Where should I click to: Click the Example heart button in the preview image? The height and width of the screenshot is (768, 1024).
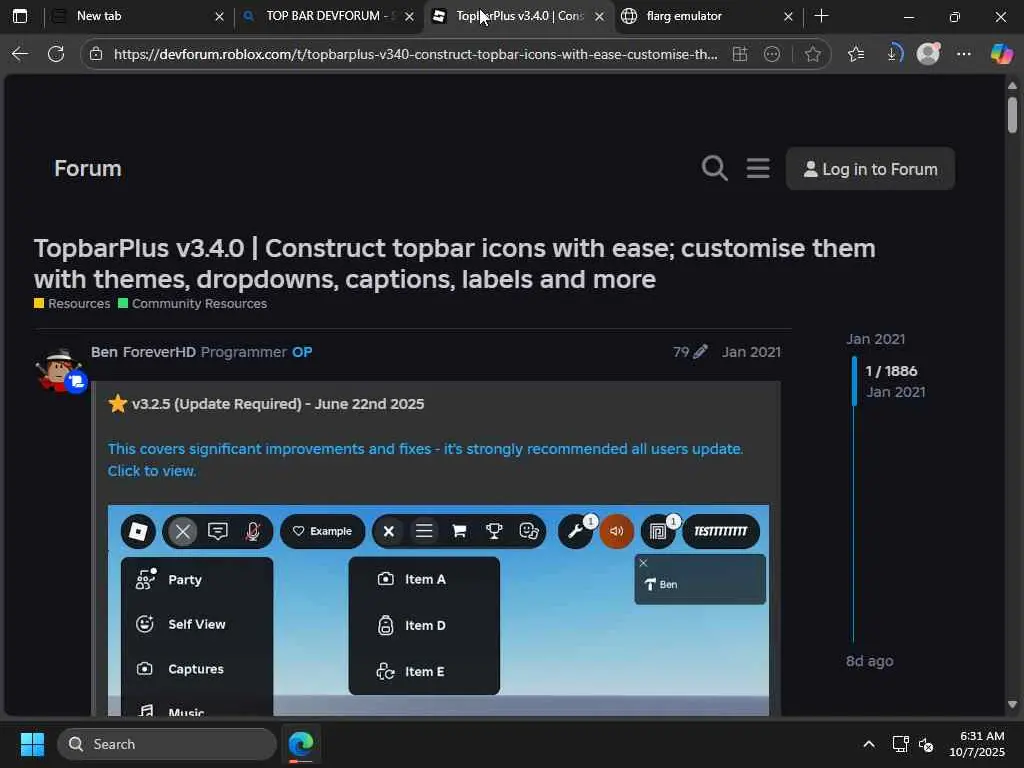322,531
